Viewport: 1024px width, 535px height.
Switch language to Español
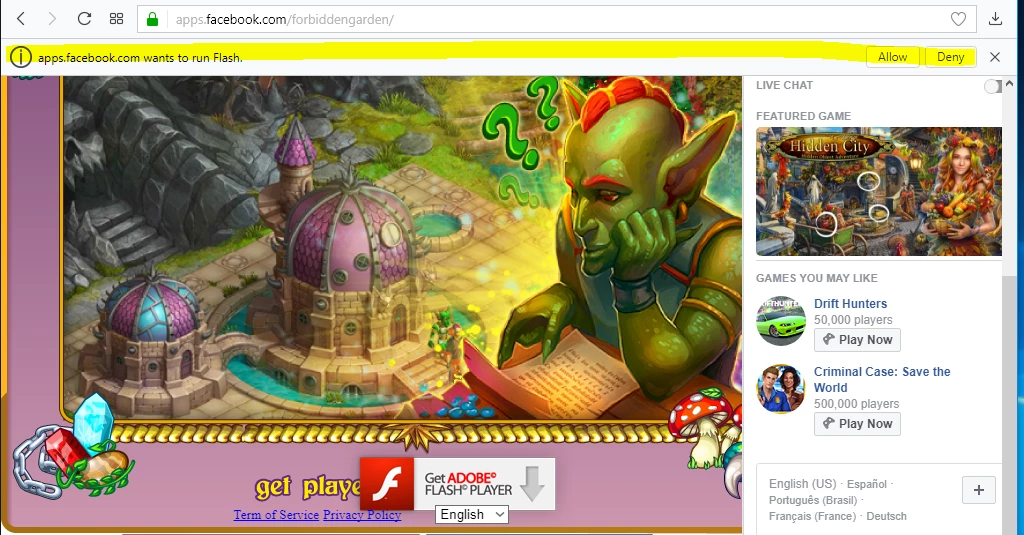tap(867, 484)
